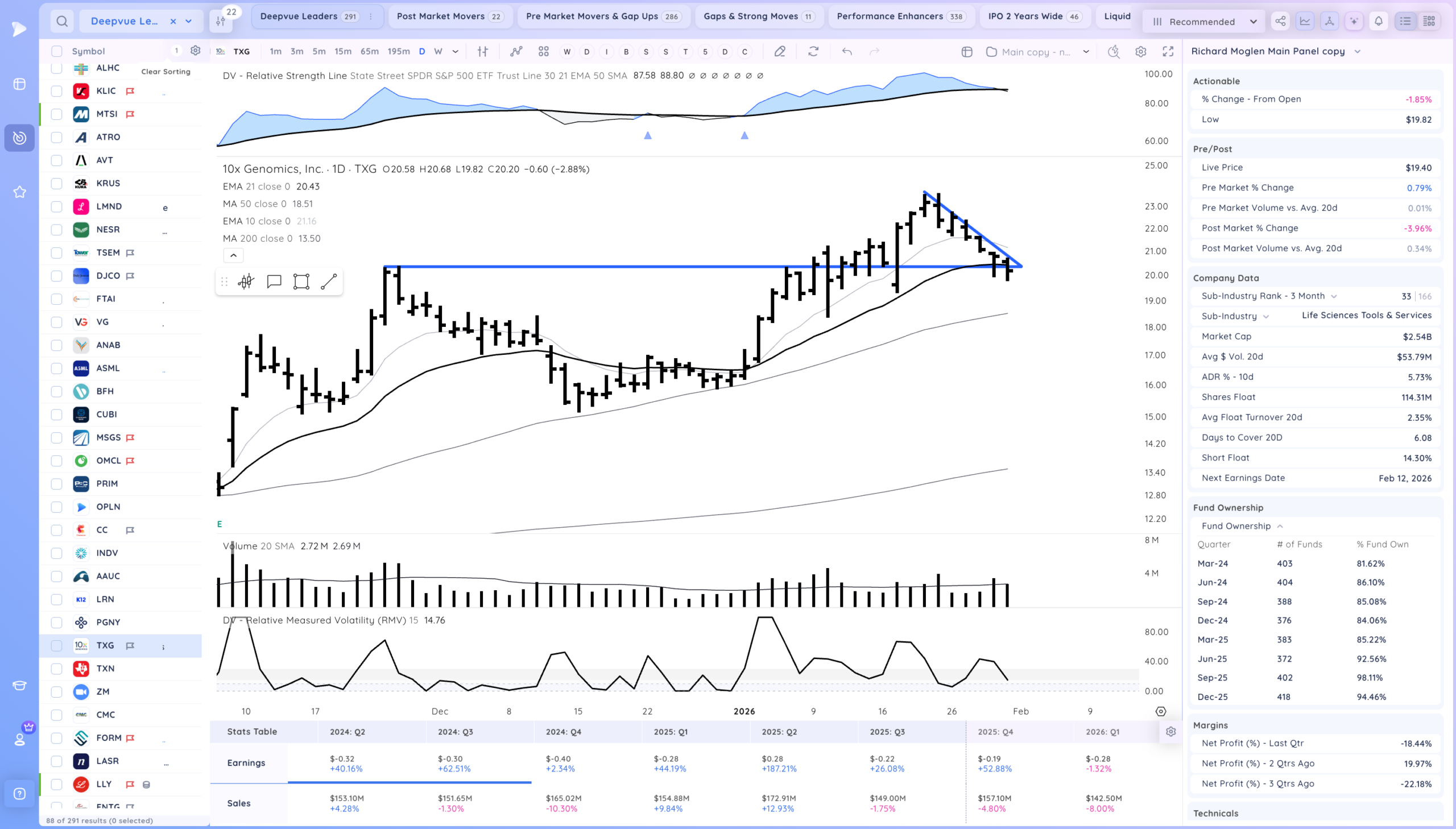Switch to Post Market Movers tab
The height and width of the screenshot is (829, 1456).
(450, 16)
